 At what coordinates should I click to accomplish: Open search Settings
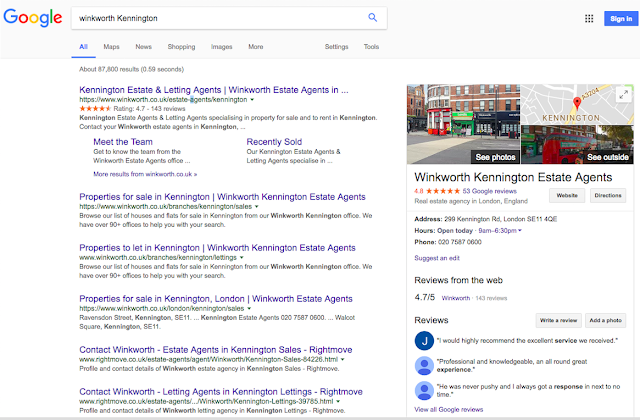point(336,47)
